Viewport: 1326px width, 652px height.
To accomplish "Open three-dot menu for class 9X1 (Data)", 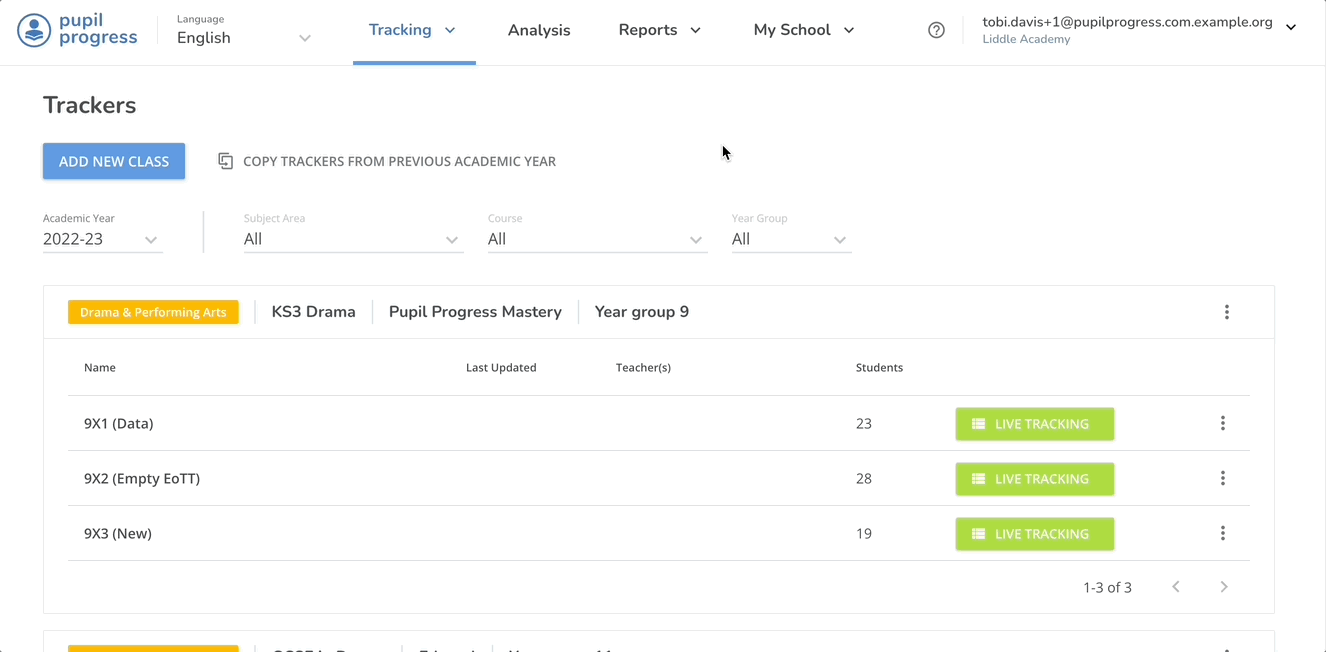I will coord(1222,424).
